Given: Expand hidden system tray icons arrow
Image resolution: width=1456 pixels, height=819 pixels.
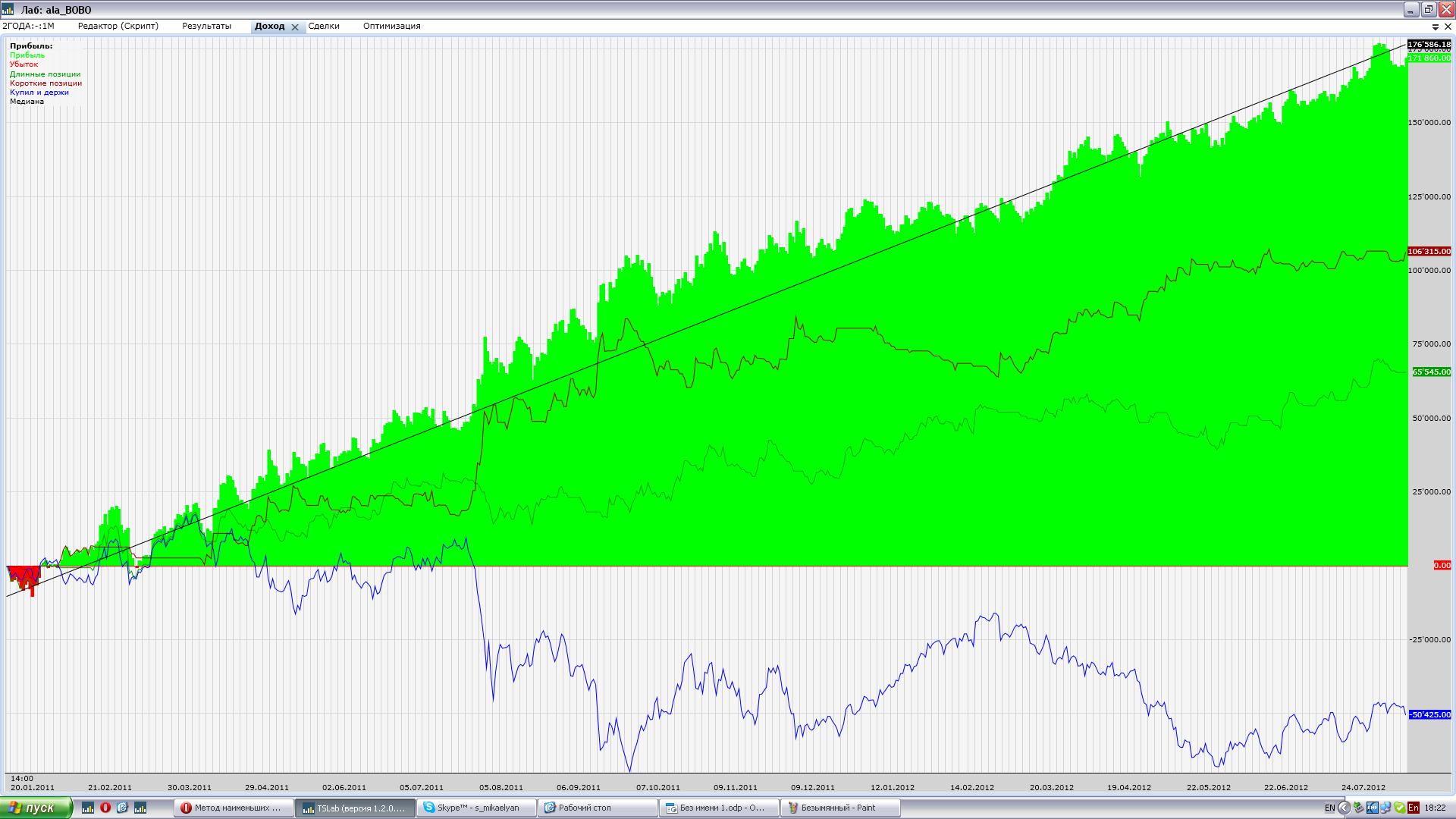Looking at the screenshot, I should (1344, 808).
